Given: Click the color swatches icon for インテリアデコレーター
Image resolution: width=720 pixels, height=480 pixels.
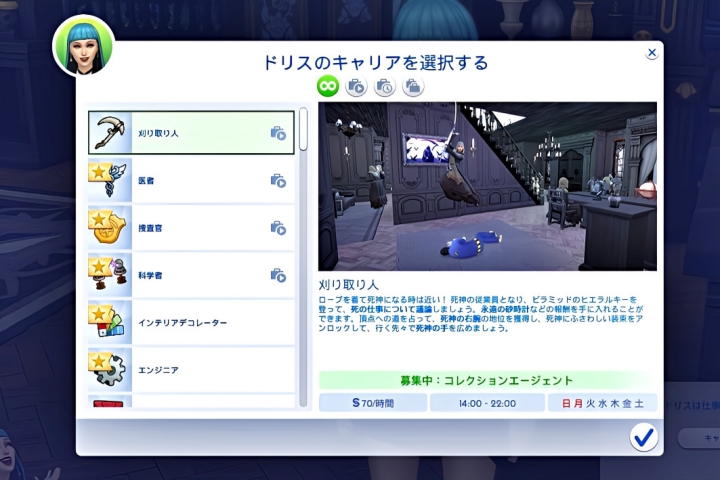Looking at the screenshot, I should click(x=109, y=322).
